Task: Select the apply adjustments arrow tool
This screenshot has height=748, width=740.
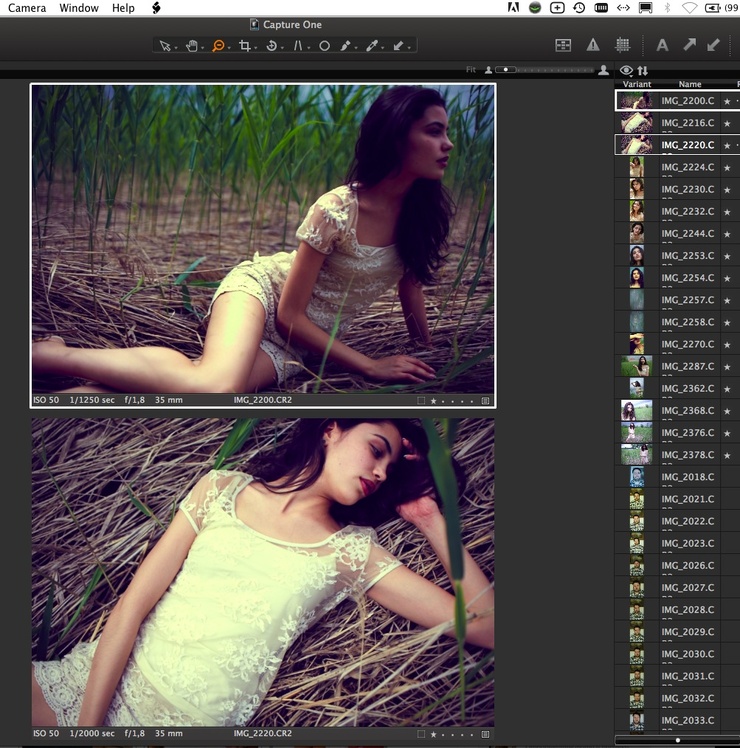Action: click(398, 46)
